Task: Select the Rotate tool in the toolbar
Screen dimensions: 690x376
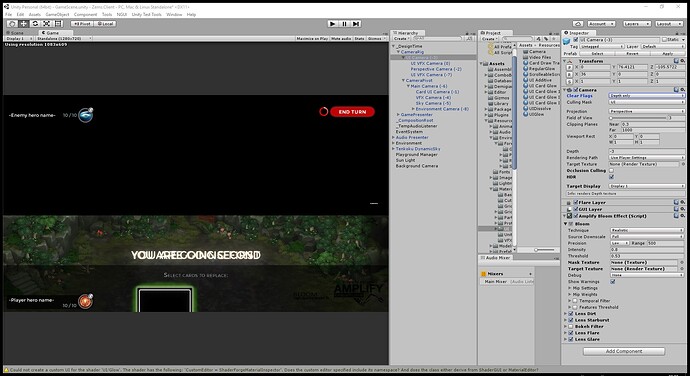Action: [x=35, y=24]
